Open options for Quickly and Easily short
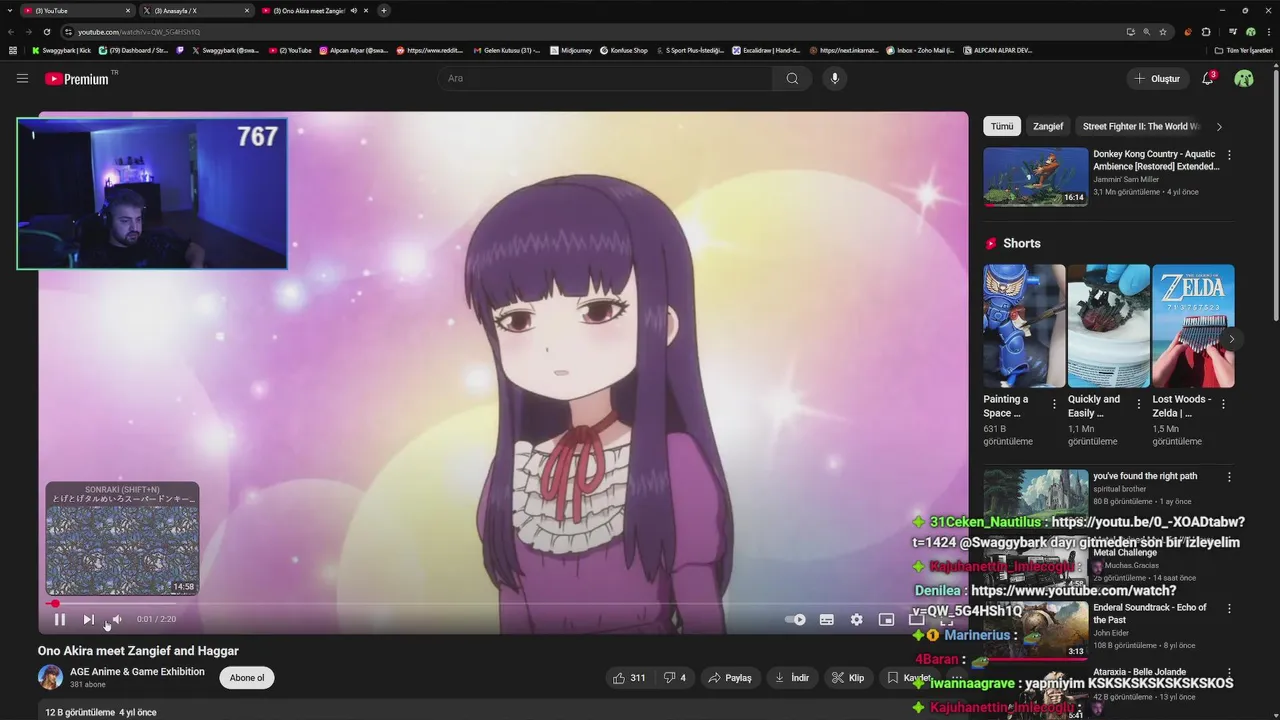Viewport: 1280px width, 720px height. [1138, 404]
